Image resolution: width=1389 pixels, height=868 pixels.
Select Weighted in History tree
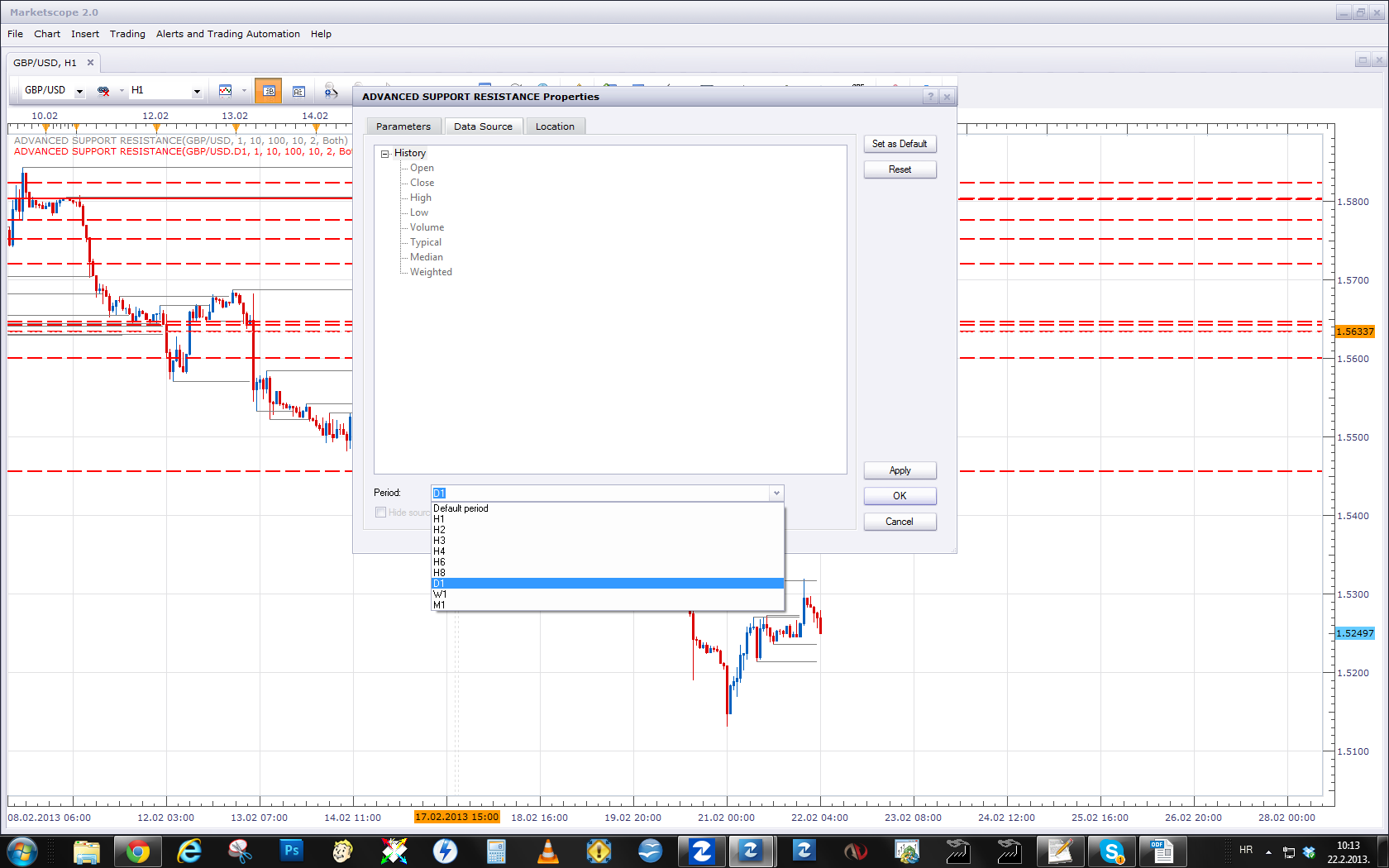[431, 272]
